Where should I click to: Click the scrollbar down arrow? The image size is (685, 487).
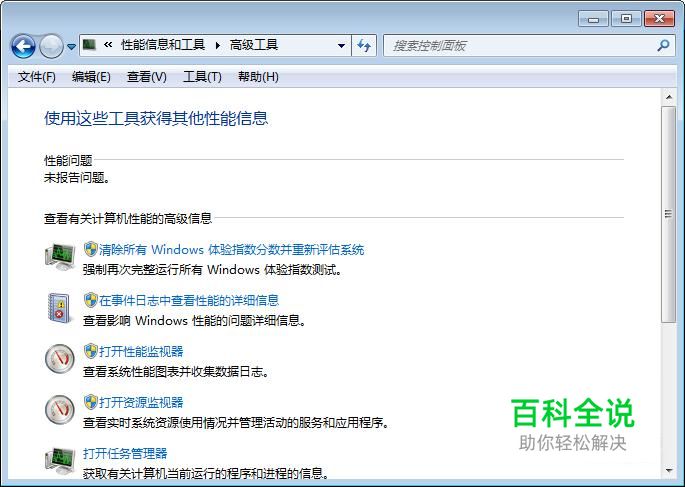(x=669, y=470)
